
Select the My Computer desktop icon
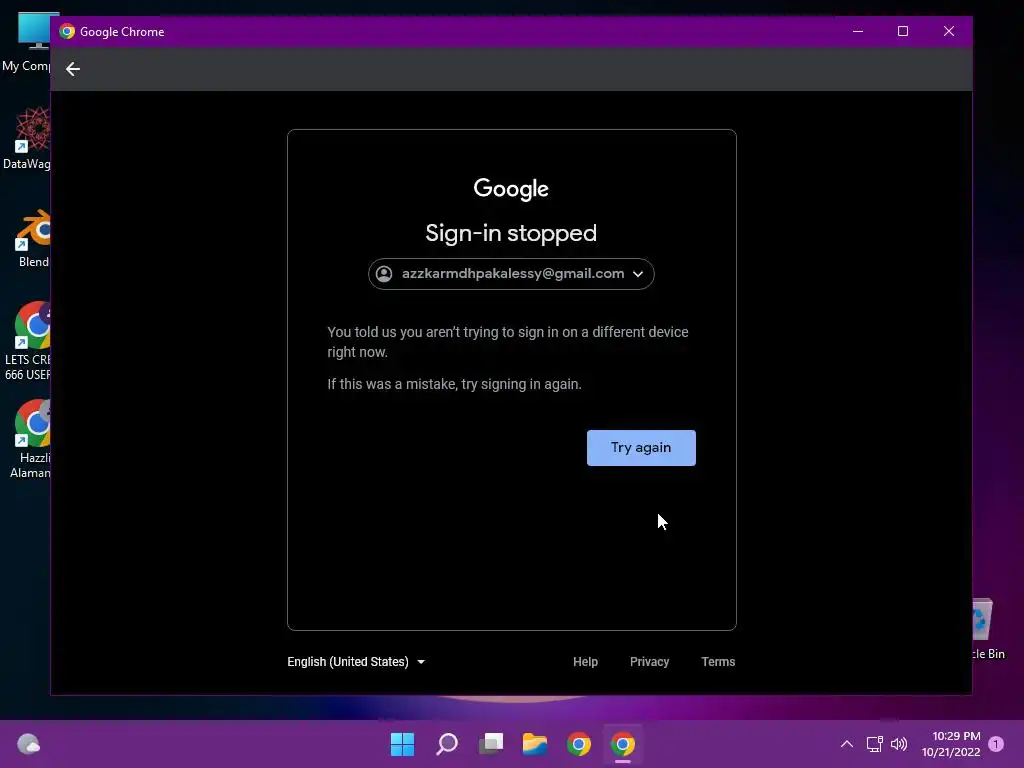coord(26,42)
